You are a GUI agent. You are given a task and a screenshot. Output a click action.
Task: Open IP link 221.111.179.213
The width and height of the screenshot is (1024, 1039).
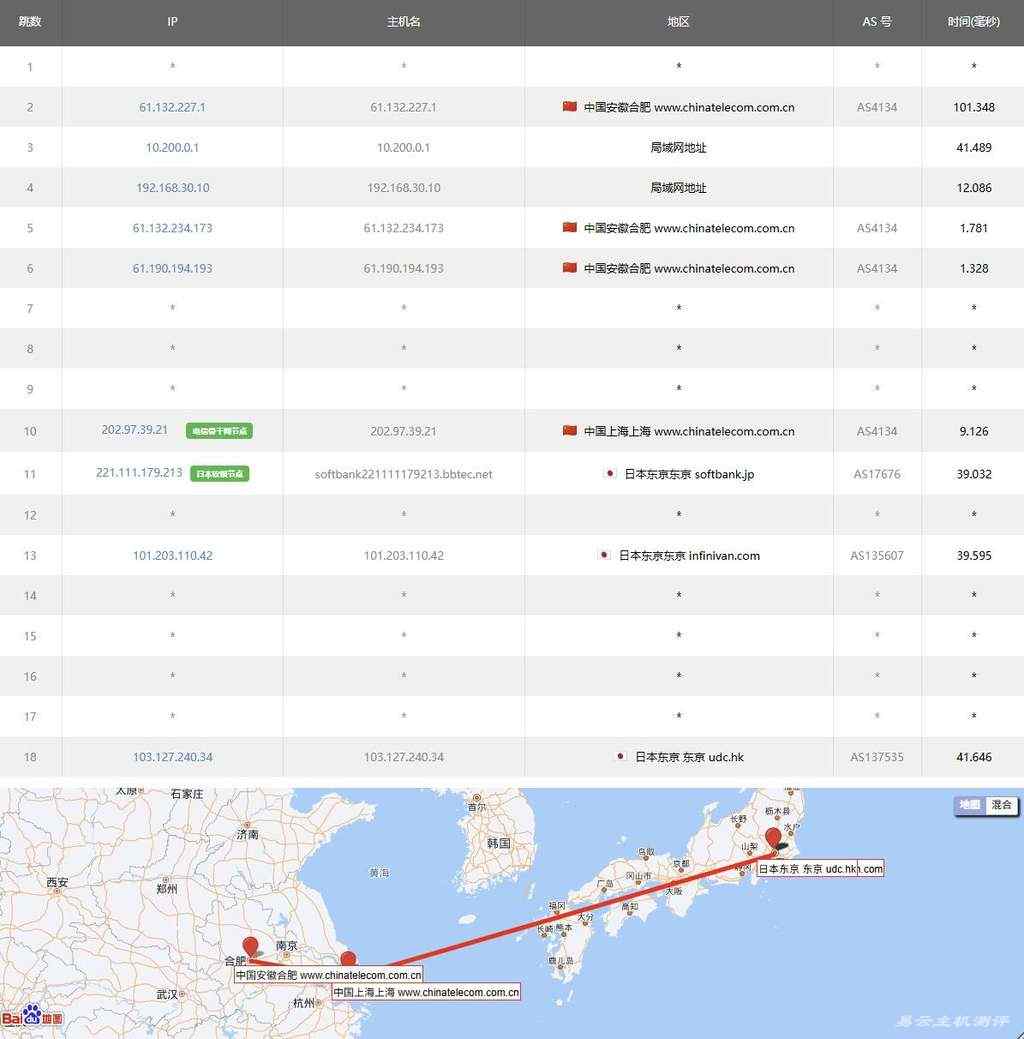click(139, 472)
